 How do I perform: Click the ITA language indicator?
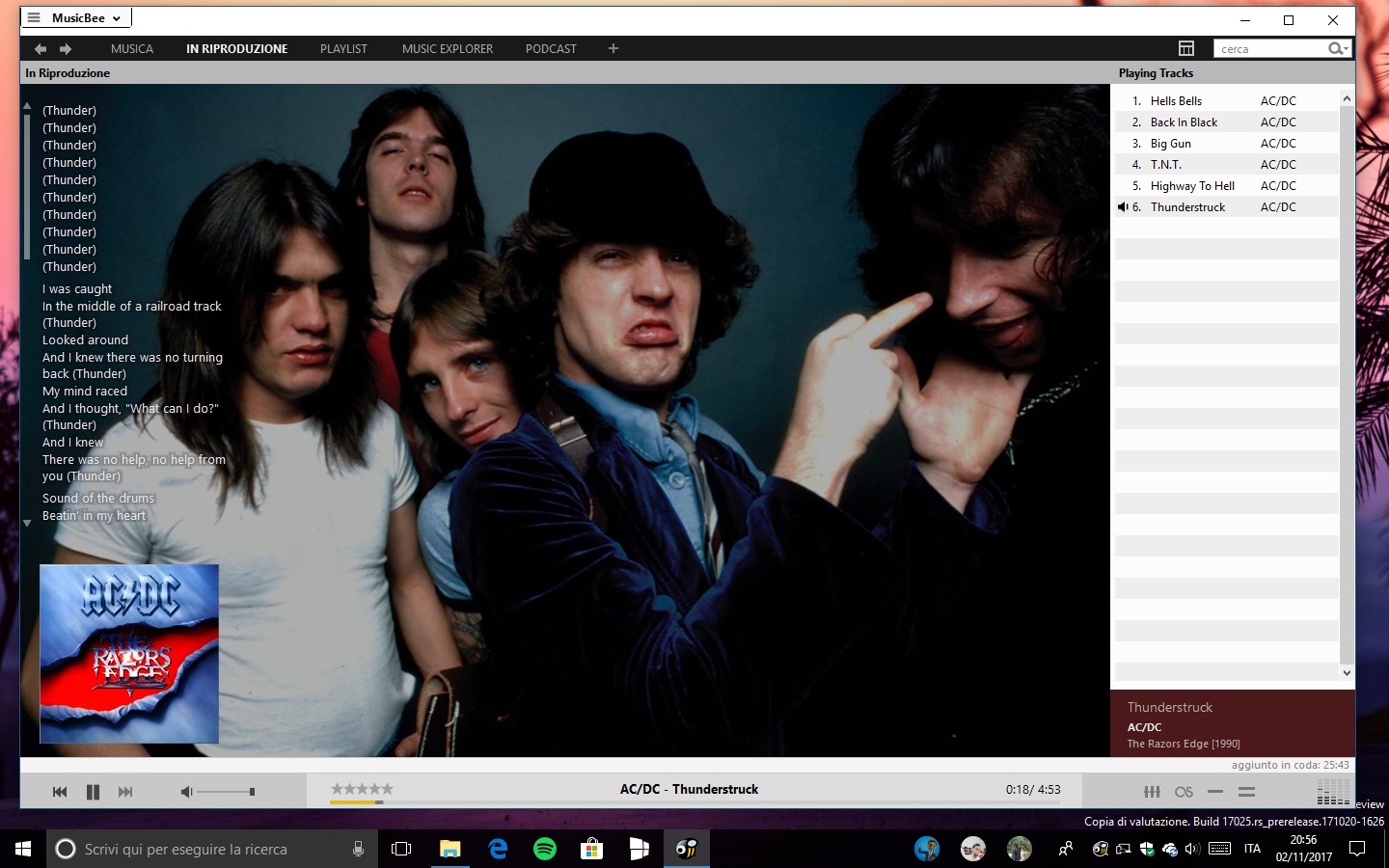pos(1252,849)
